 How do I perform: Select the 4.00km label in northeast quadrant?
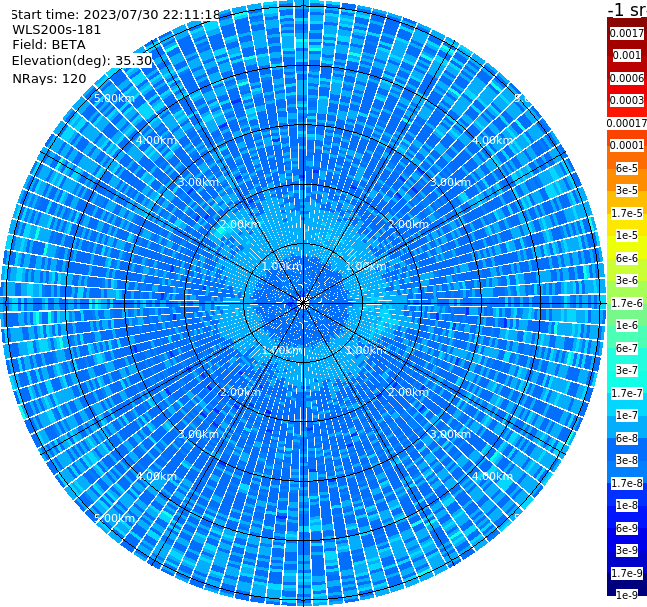492,140
